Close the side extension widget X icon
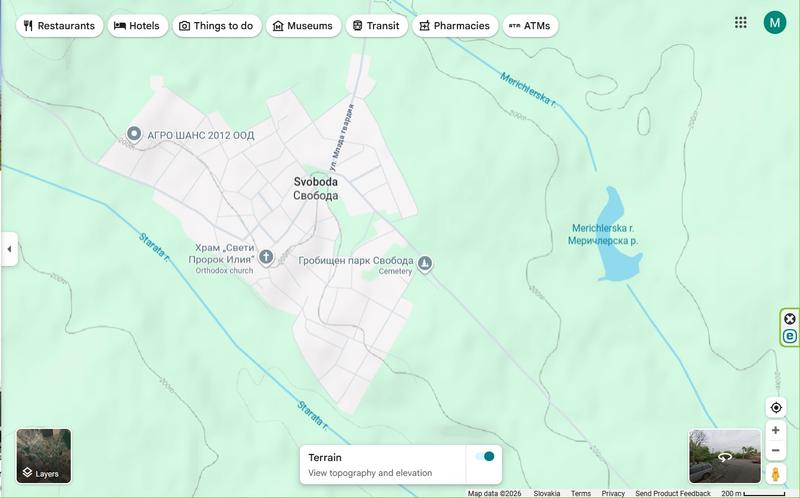Viewport: 800px width, 498px height. pyautogui.click(x=789, y=319)
